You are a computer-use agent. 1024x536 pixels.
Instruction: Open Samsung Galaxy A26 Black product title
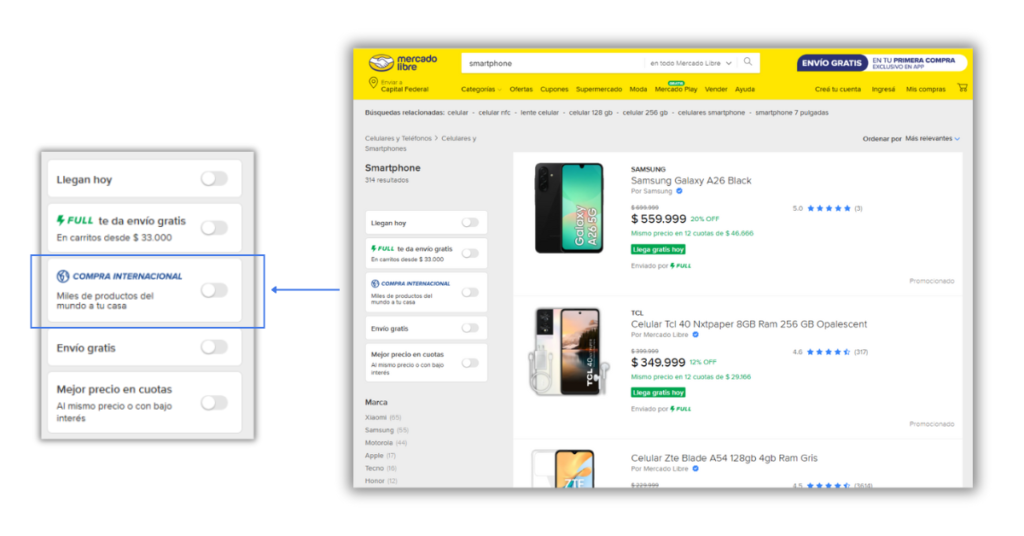(x=691, y=181)
